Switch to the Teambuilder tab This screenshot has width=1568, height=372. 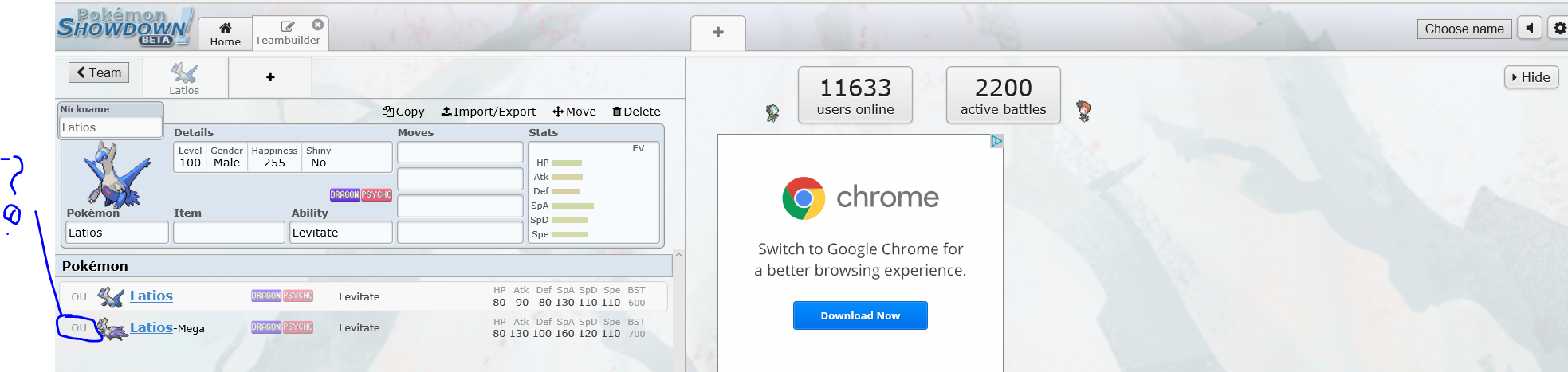[288, 34]
